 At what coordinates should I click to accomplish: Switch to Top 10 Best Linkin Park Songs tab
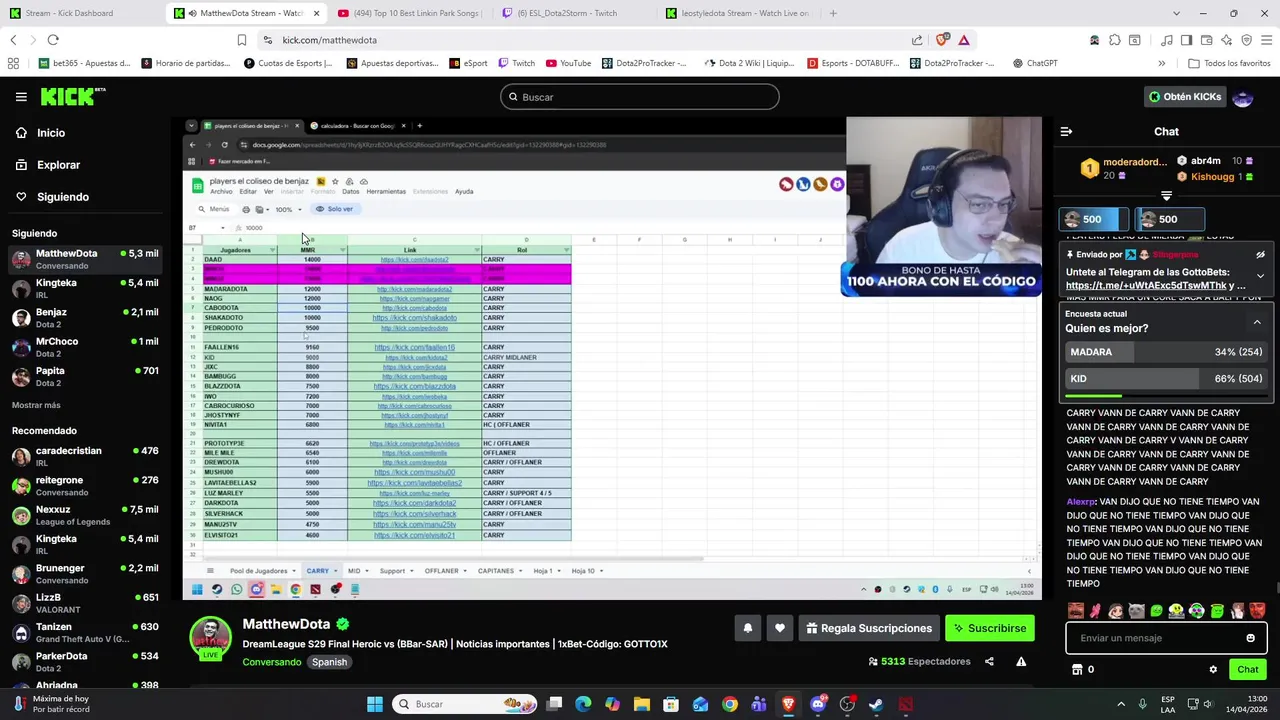pyautogui.click(x=410, y=13)
